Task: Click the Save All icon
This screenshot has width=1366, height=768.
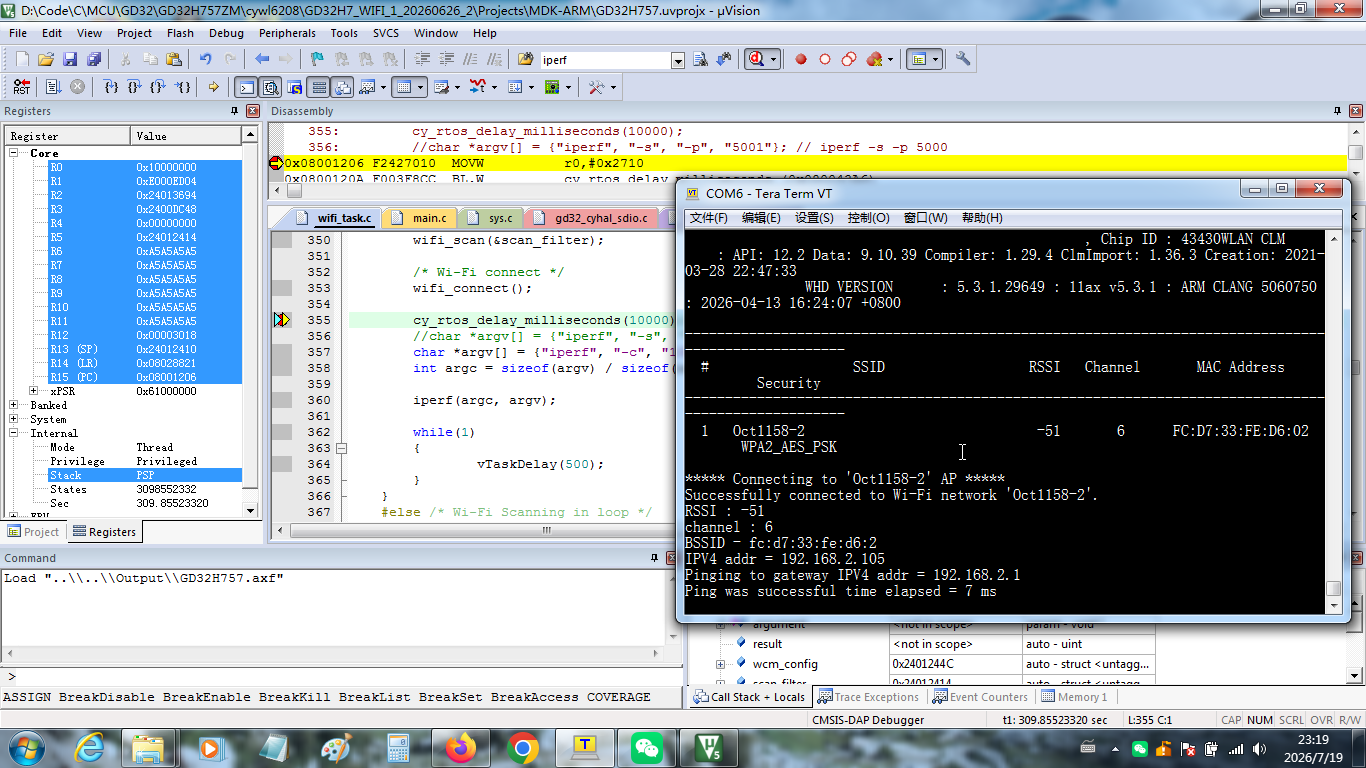Action: click(93, 60)
